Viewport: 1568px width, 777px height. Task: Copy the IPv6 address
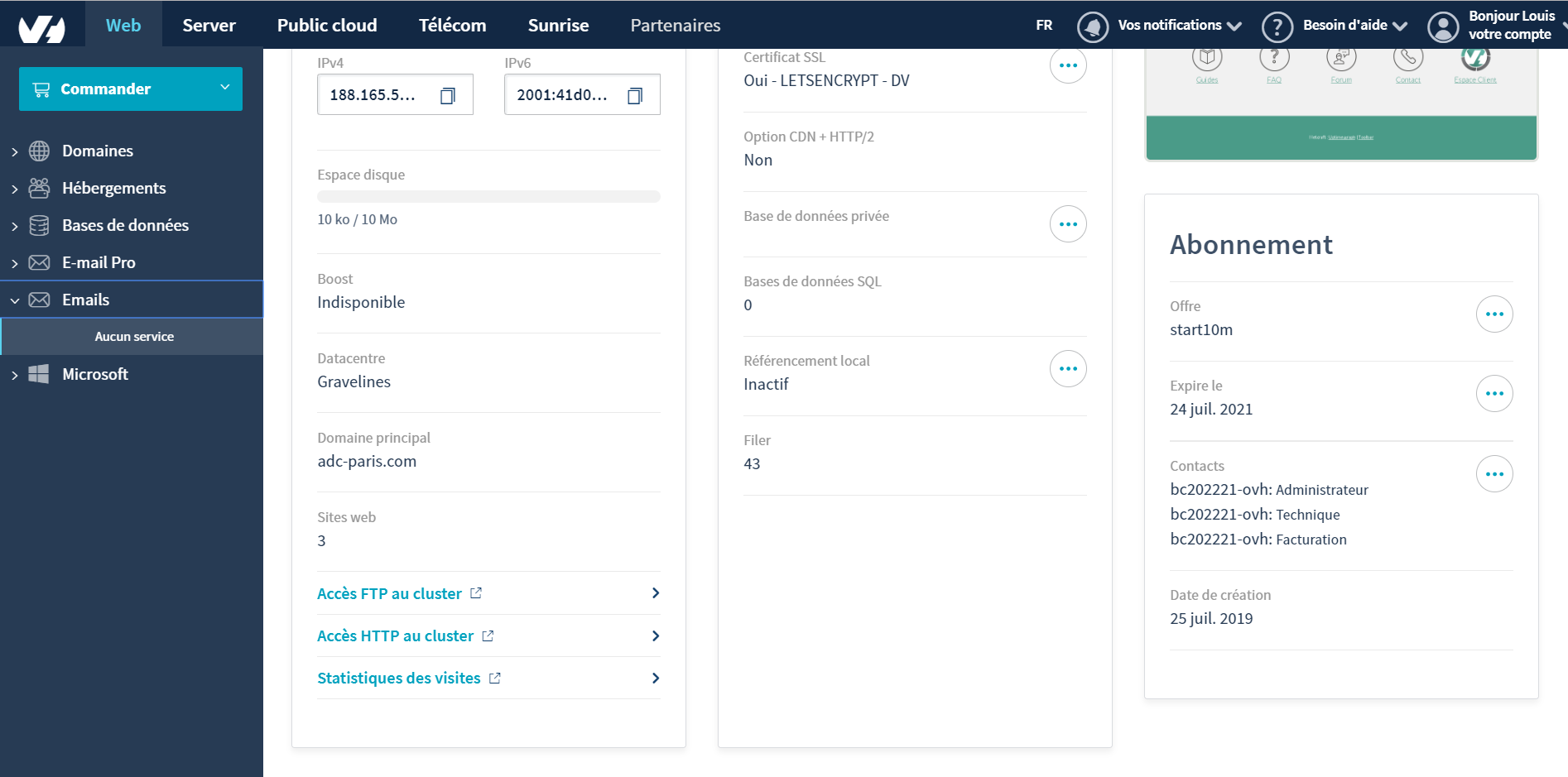coord(635,96)
